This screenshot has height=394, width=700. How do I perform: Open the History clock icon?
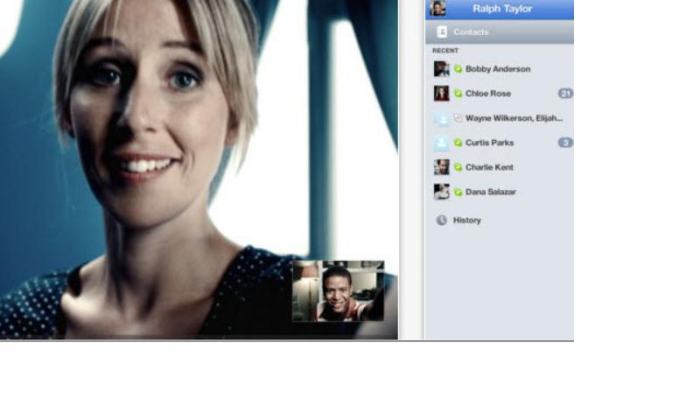click(442, 220)
